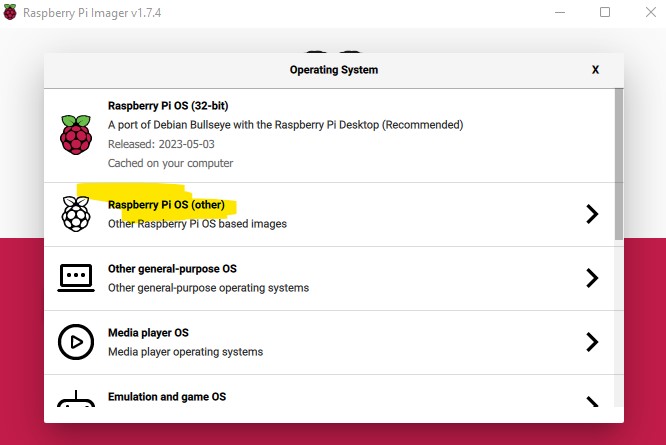This screenshot has height=445, width=666.
Task: Click the Raspberry Pi Imager title bar logo
Action: (10, 12)
